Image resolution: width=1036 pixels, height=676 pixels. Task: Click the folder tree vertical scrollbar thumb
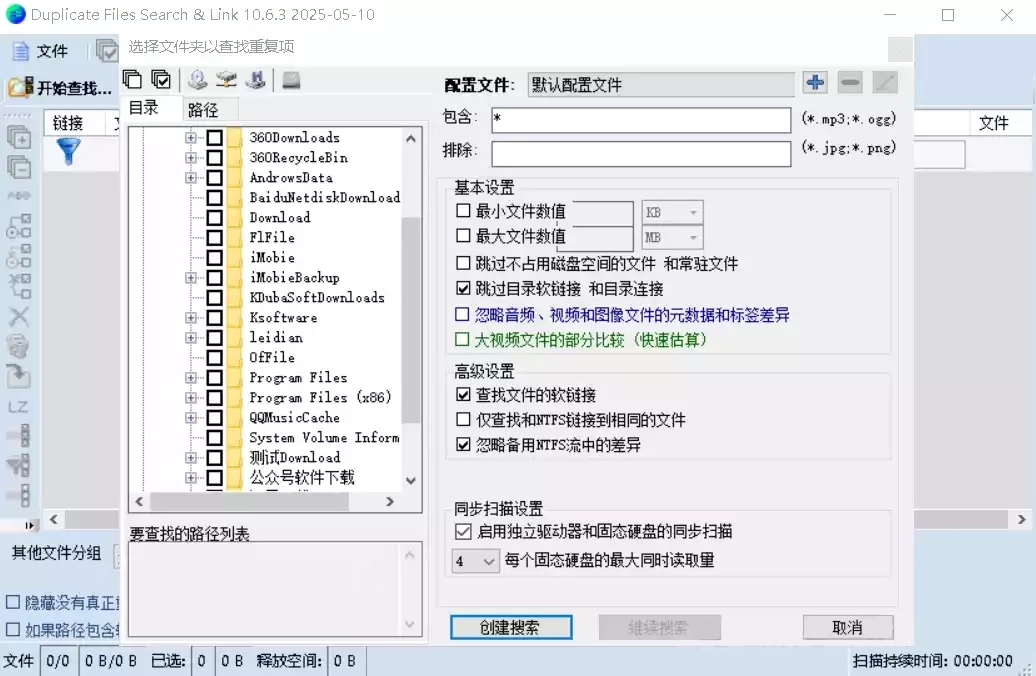click(411, 319)
